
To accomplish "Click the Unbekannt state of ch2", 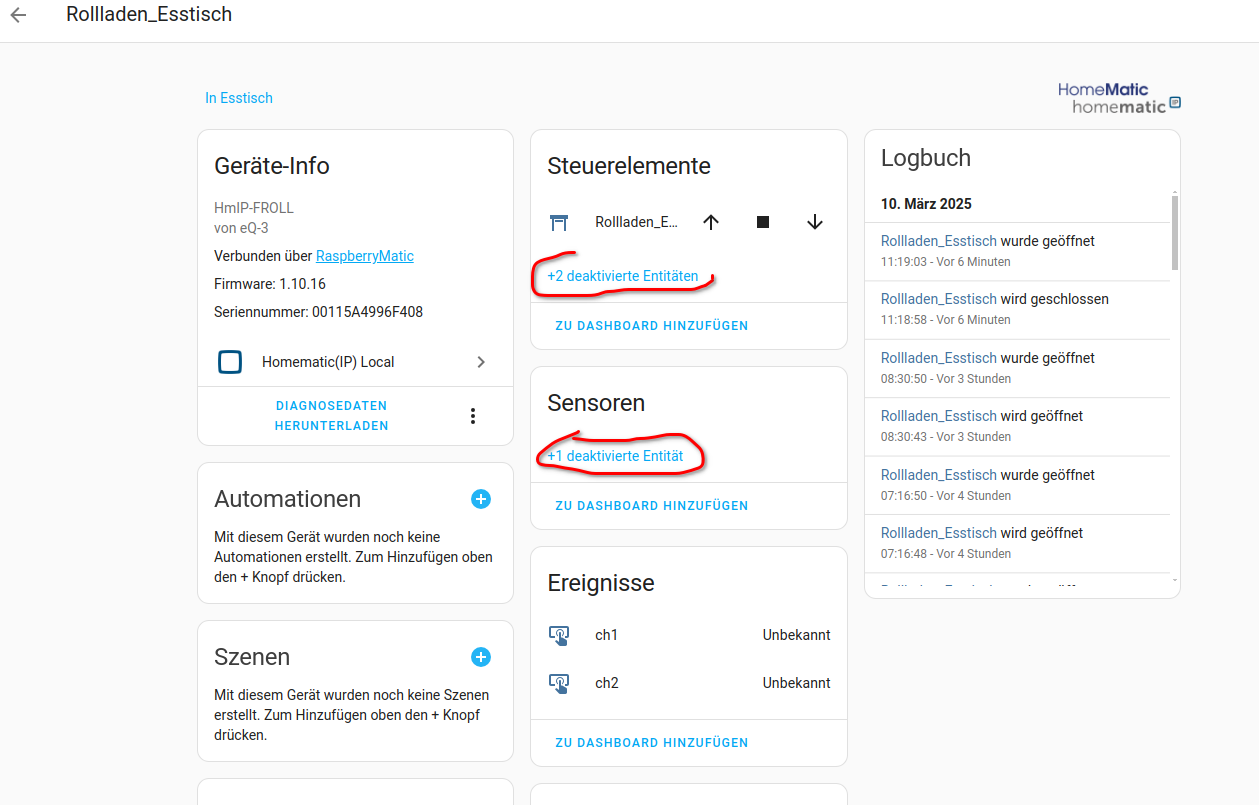I will (797, 683).
